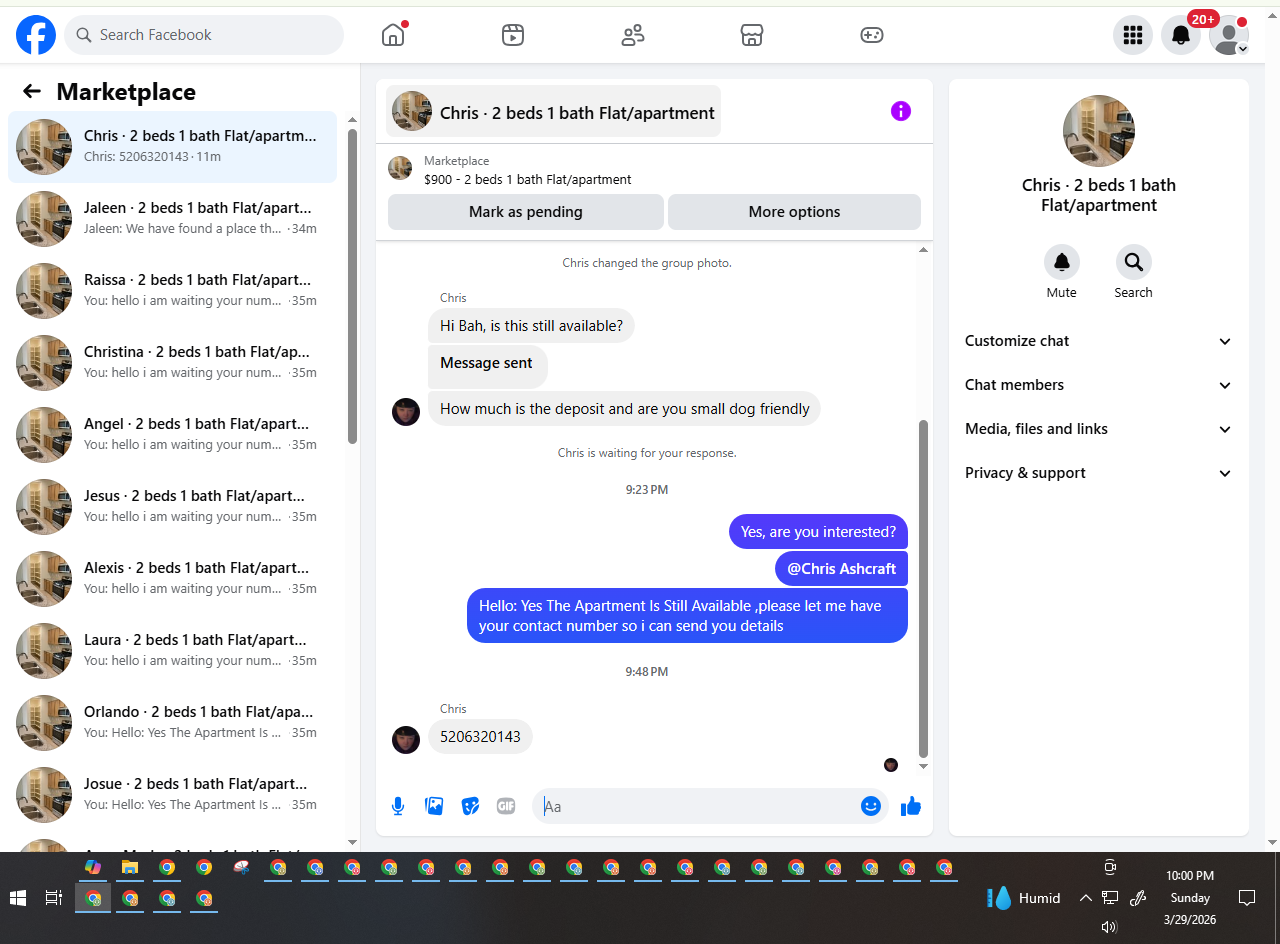
Task: Open the Christina conversation
Action: click(172, 363)
